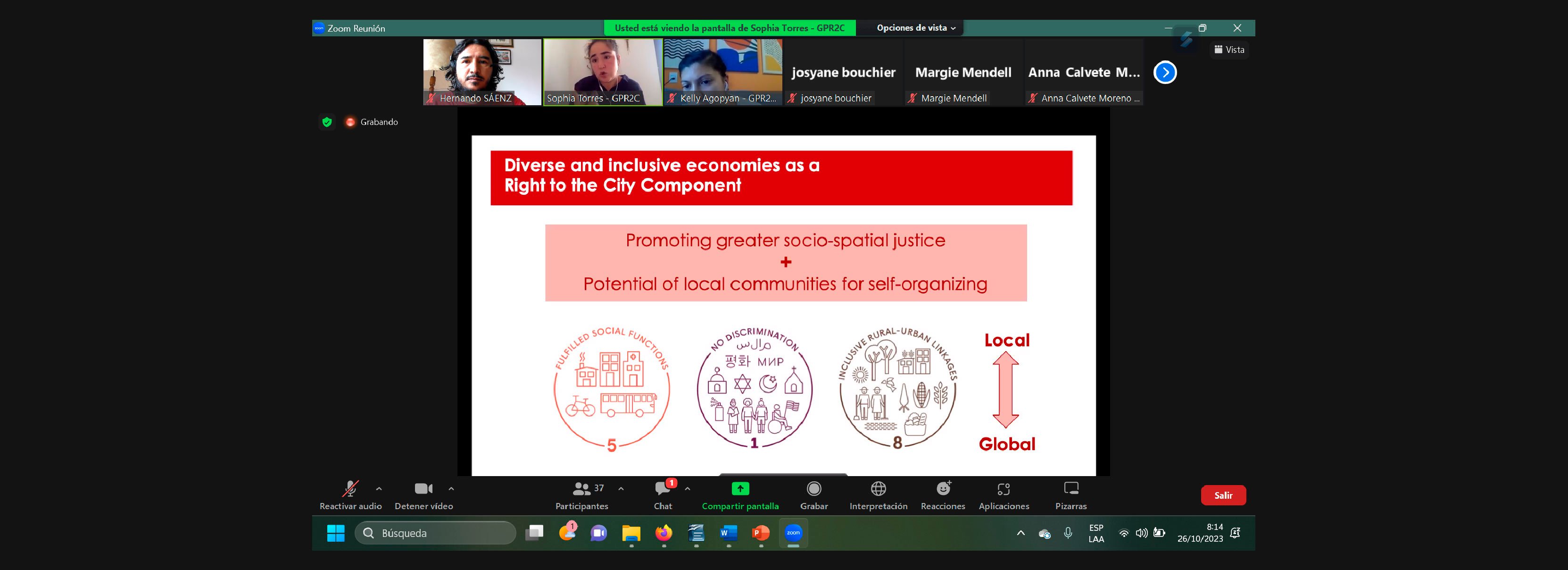Image resolution: width=1568 pixels, height=570 pixels.
Task: Show next participants with blue arrow
Action: 1165,73
